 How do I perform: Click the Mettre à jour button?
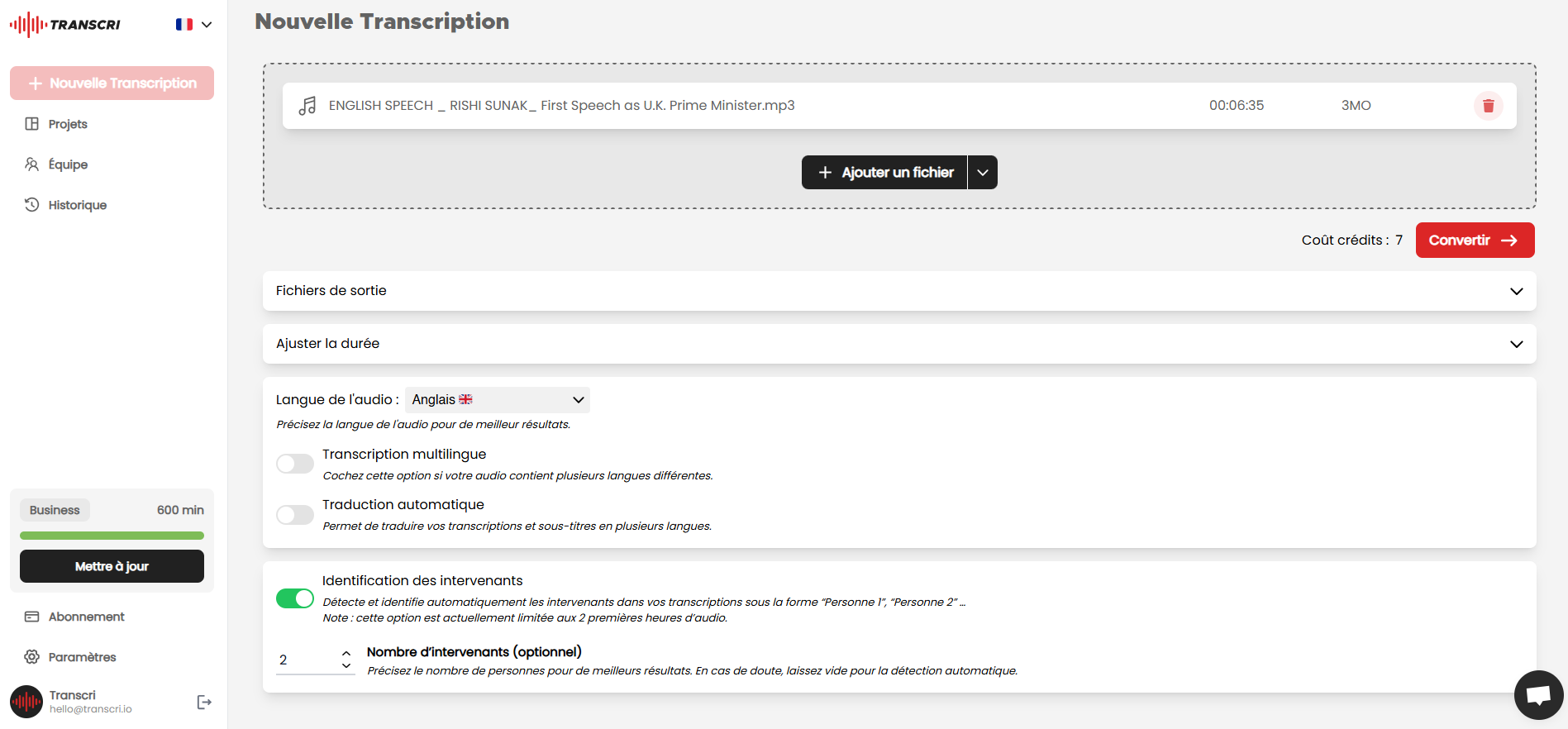click(x=112, y=566)
